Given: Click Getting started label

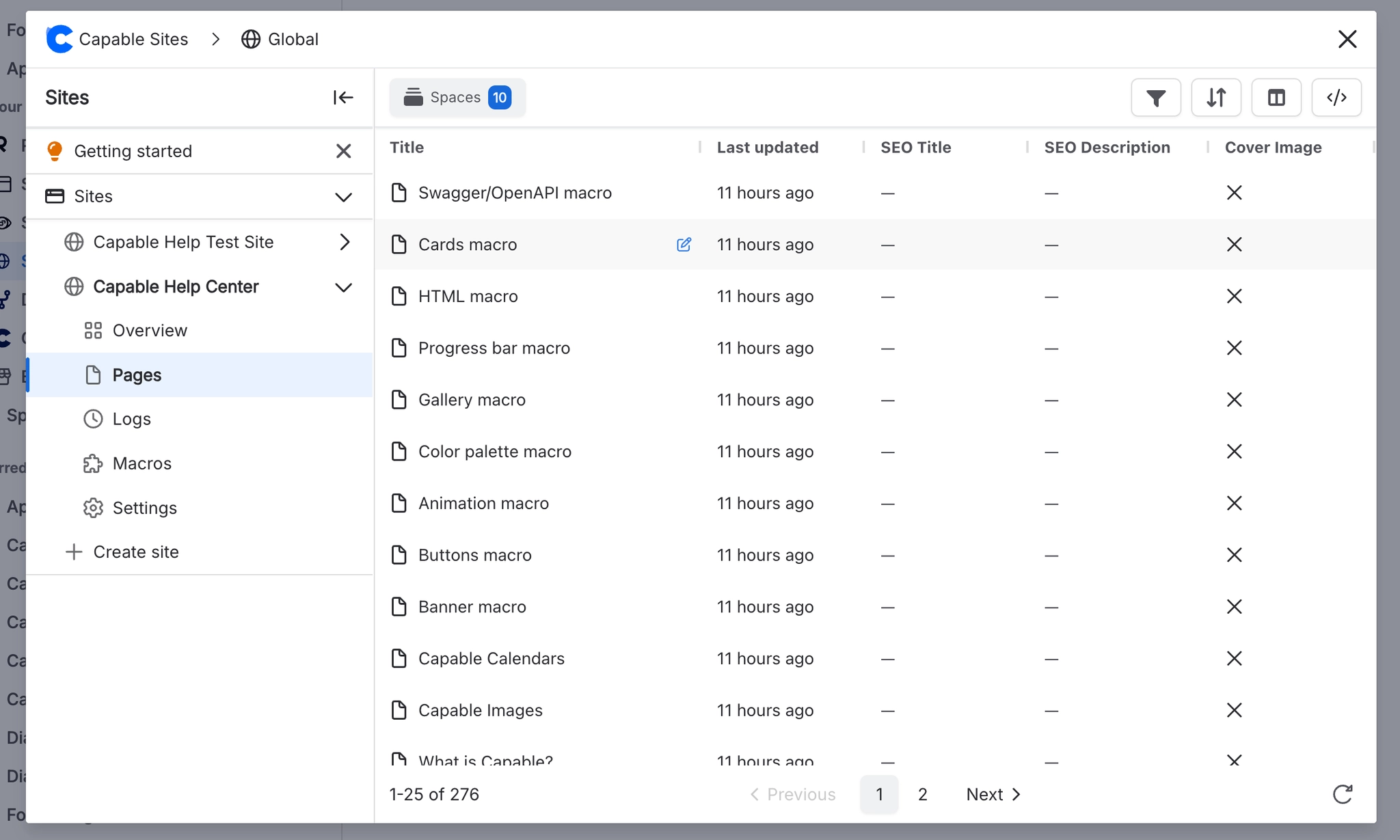Looking at the screenshot, I should tap(133, 151).
